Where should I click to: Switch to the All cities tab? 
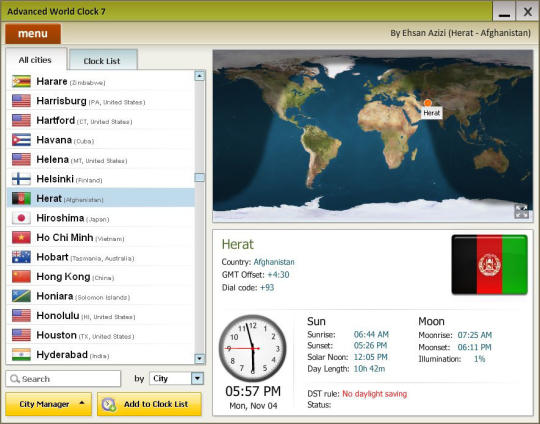pyautogui.click(x=35, y=60)
